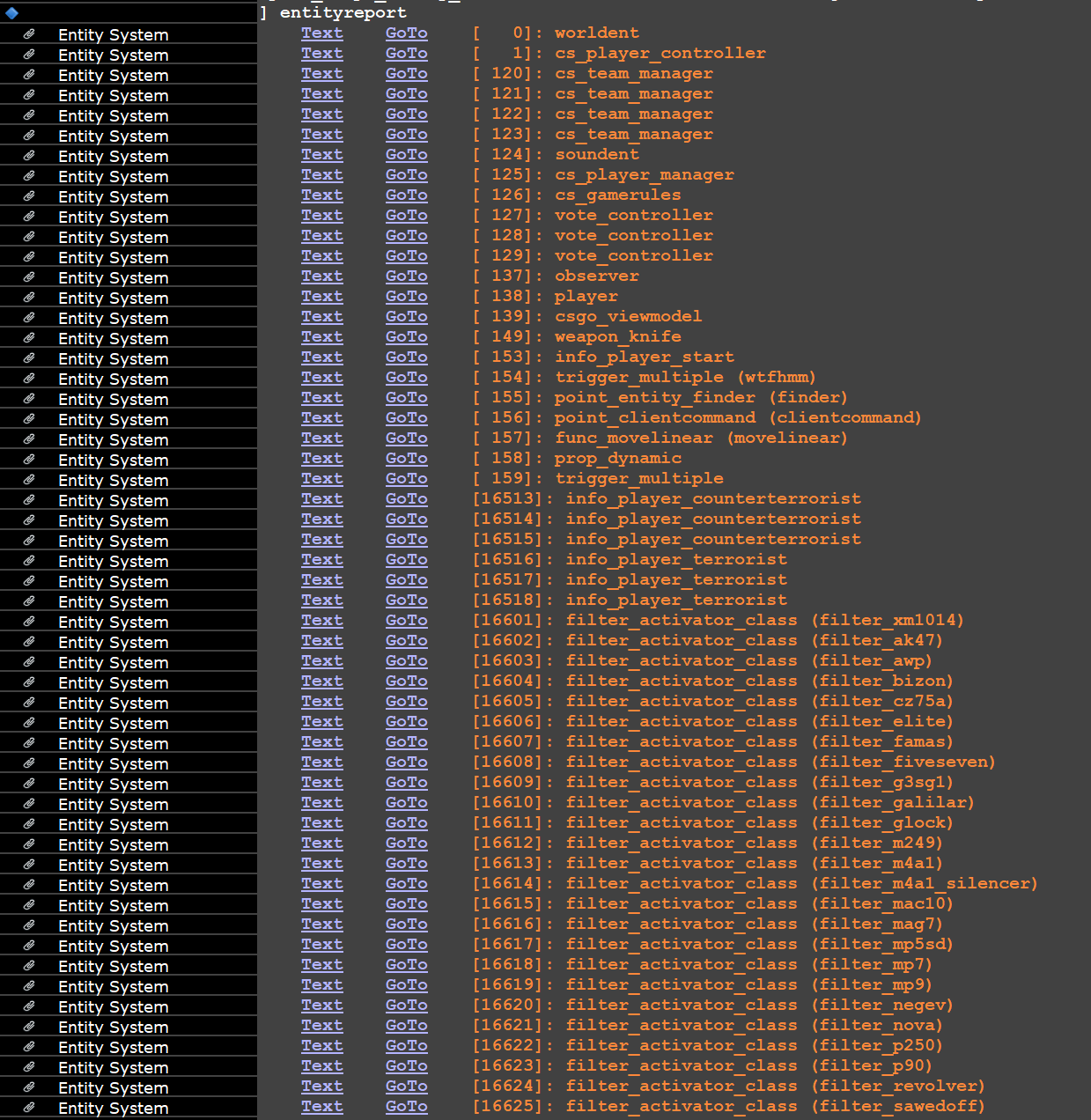Open Text link for soundent

click(321, 155)
